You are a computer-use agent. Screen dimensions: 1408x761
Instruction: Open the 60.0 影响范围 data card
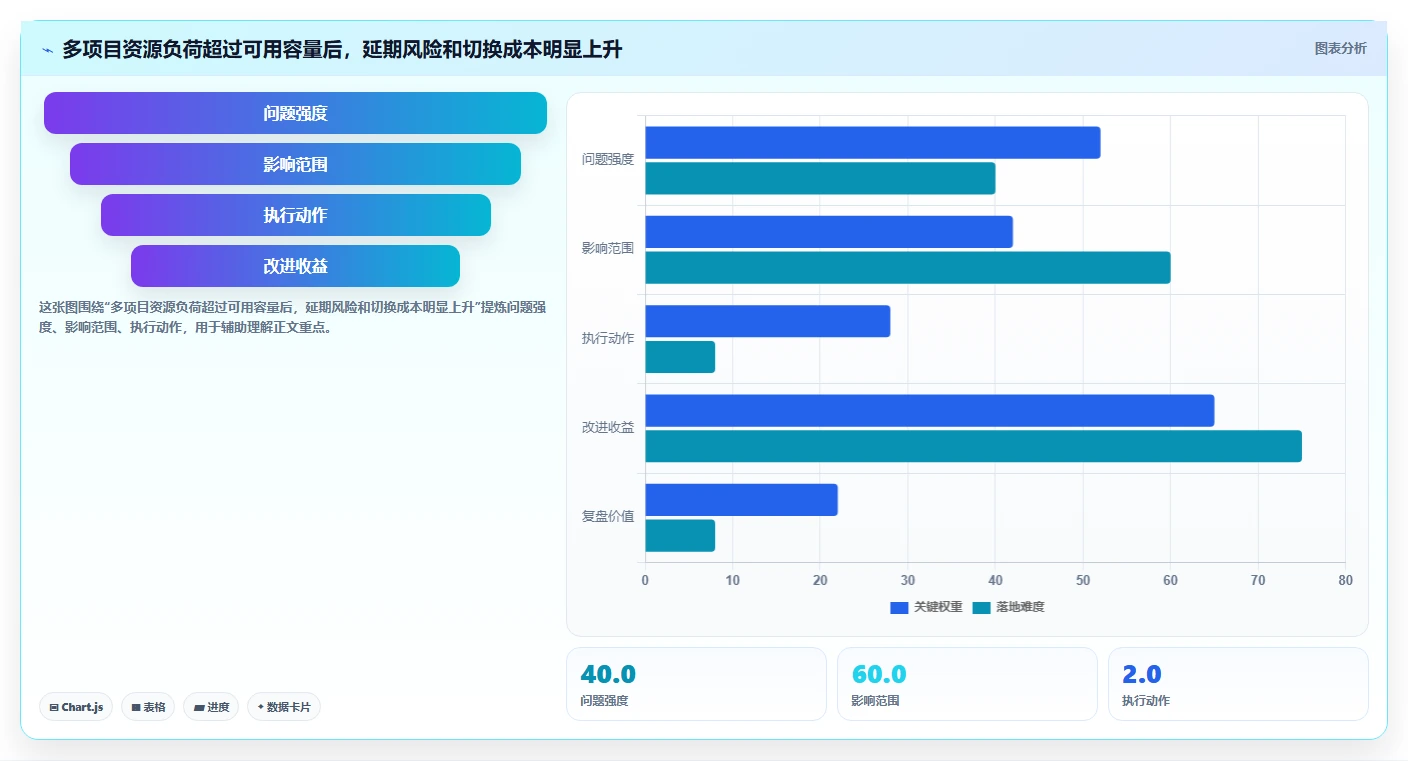point(967,684)
